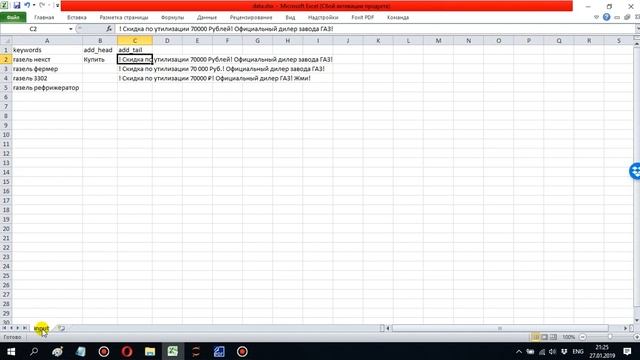Click cell C1 containing add_tail
Viewport: 640px width, 360px height.
point(135,50)
